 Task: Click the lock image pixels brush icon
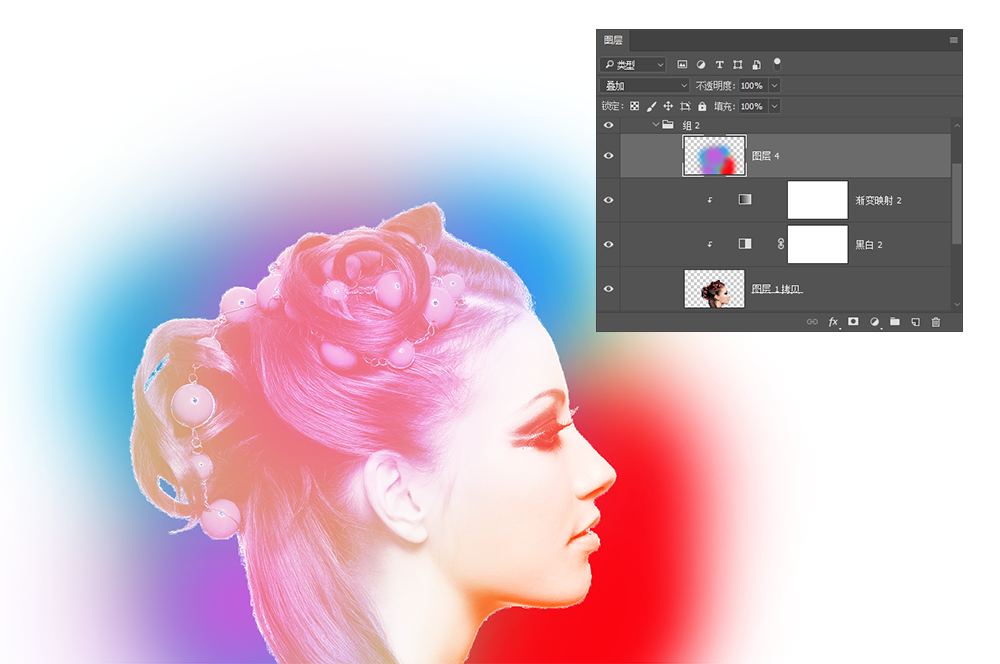651,106
